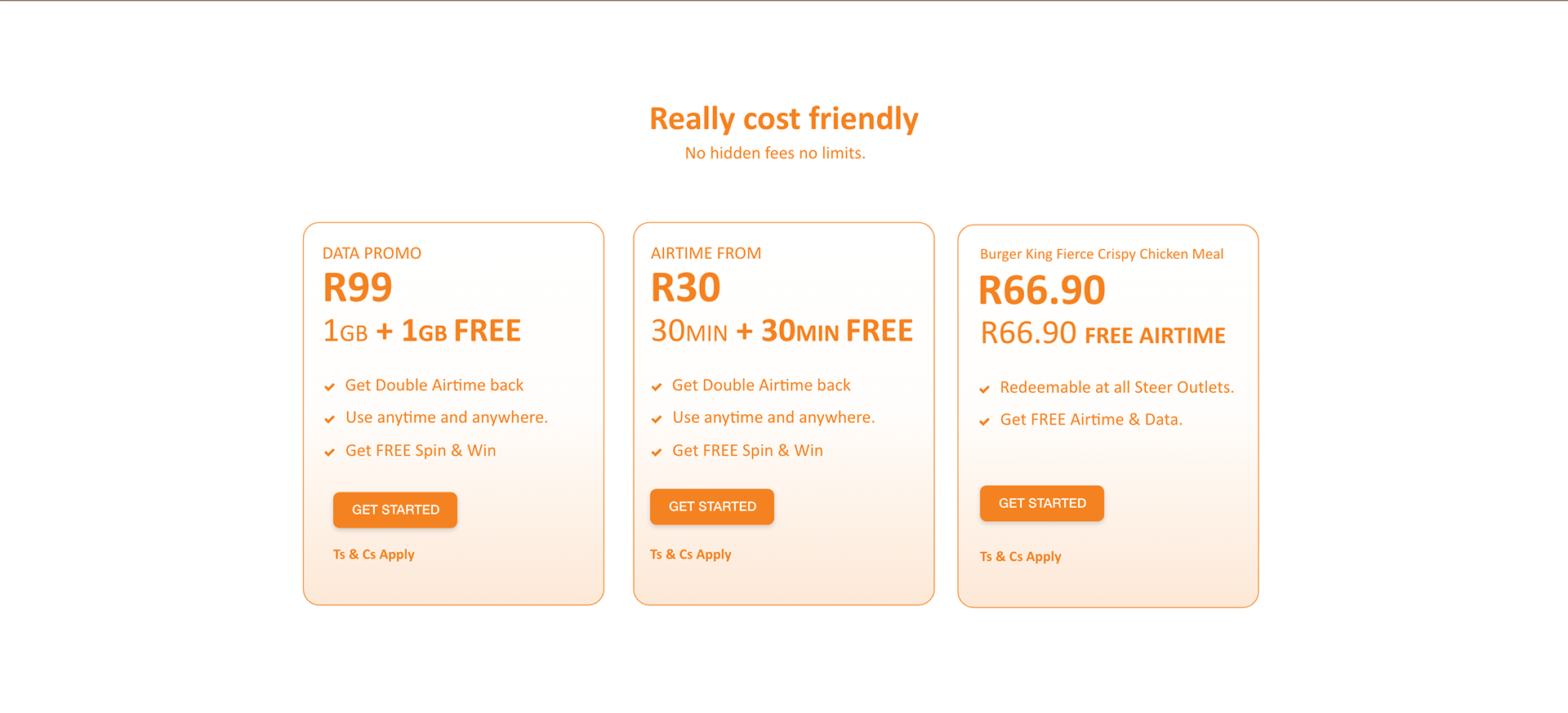Click checkmark beside Airtime card Double Airtime back

657,387
